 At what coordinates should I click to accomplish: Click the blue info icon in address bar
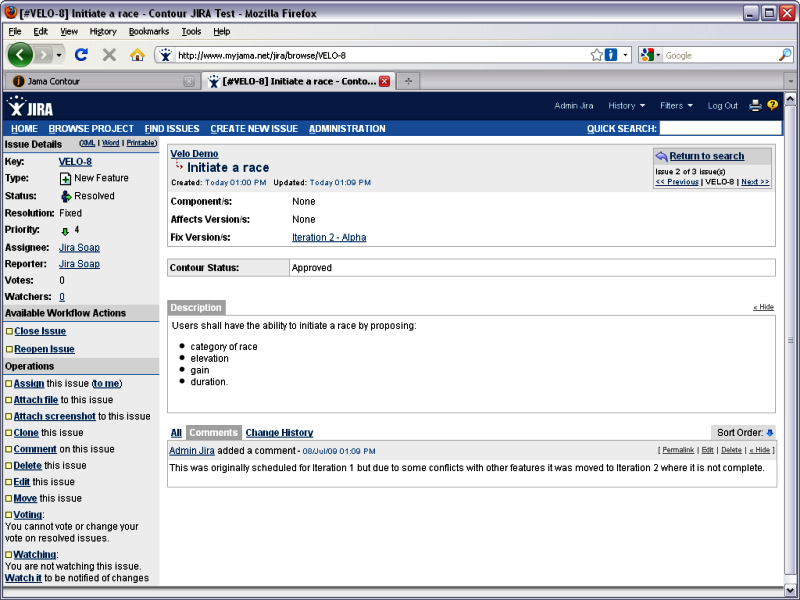pyautogui.click(x=611, y=55)
